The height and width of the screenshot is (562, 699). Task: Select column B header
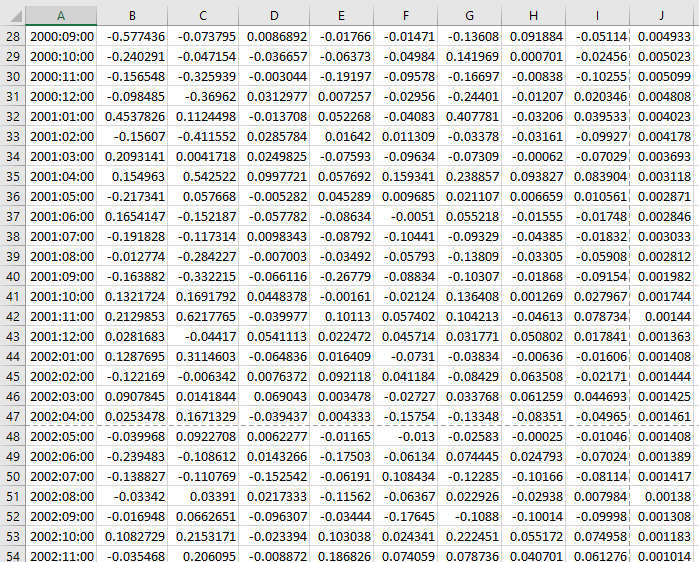pyautogui.click(x=132, y=16)
